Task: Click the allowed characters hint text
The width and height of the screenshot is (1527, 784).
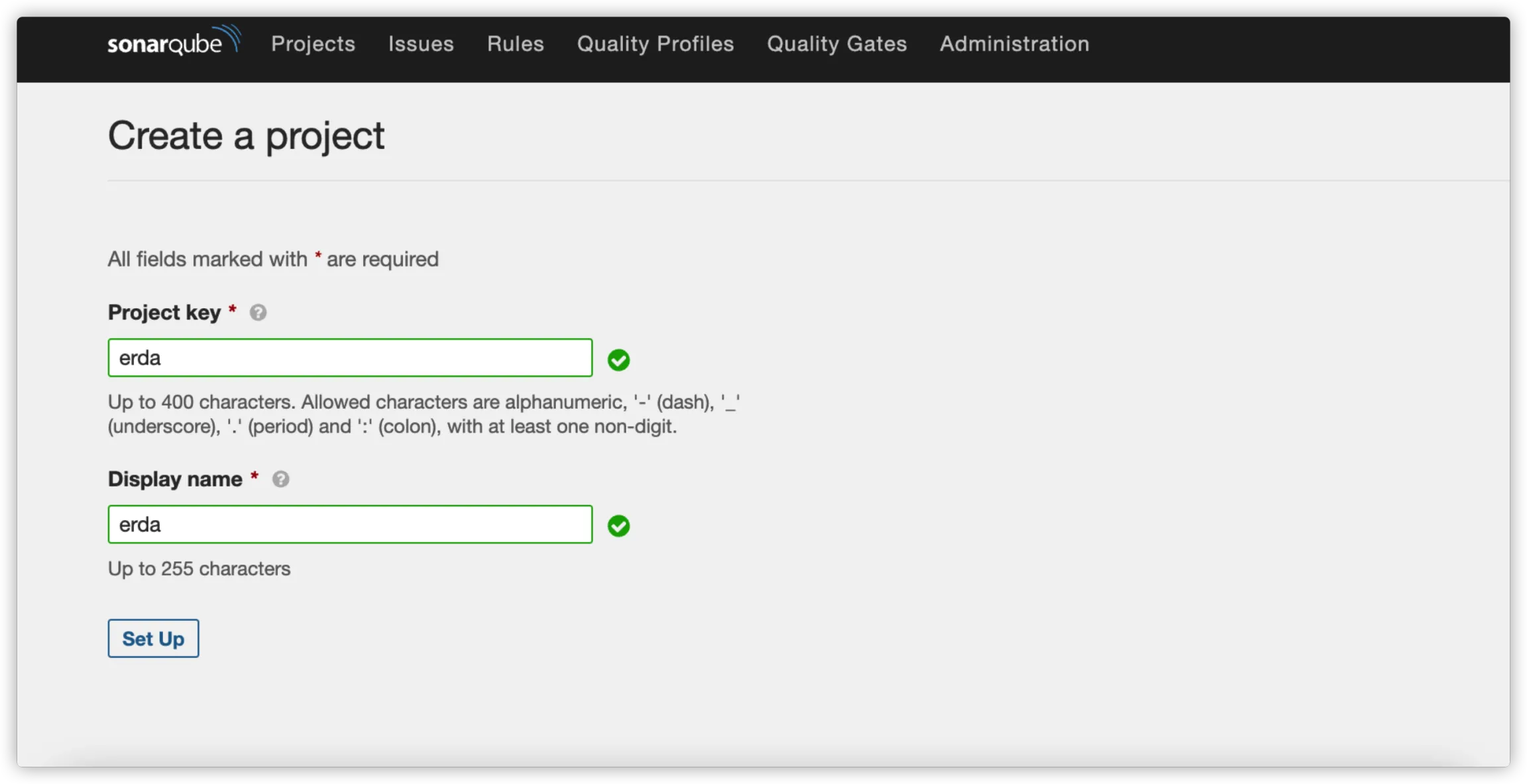Action: pos(424,414)
